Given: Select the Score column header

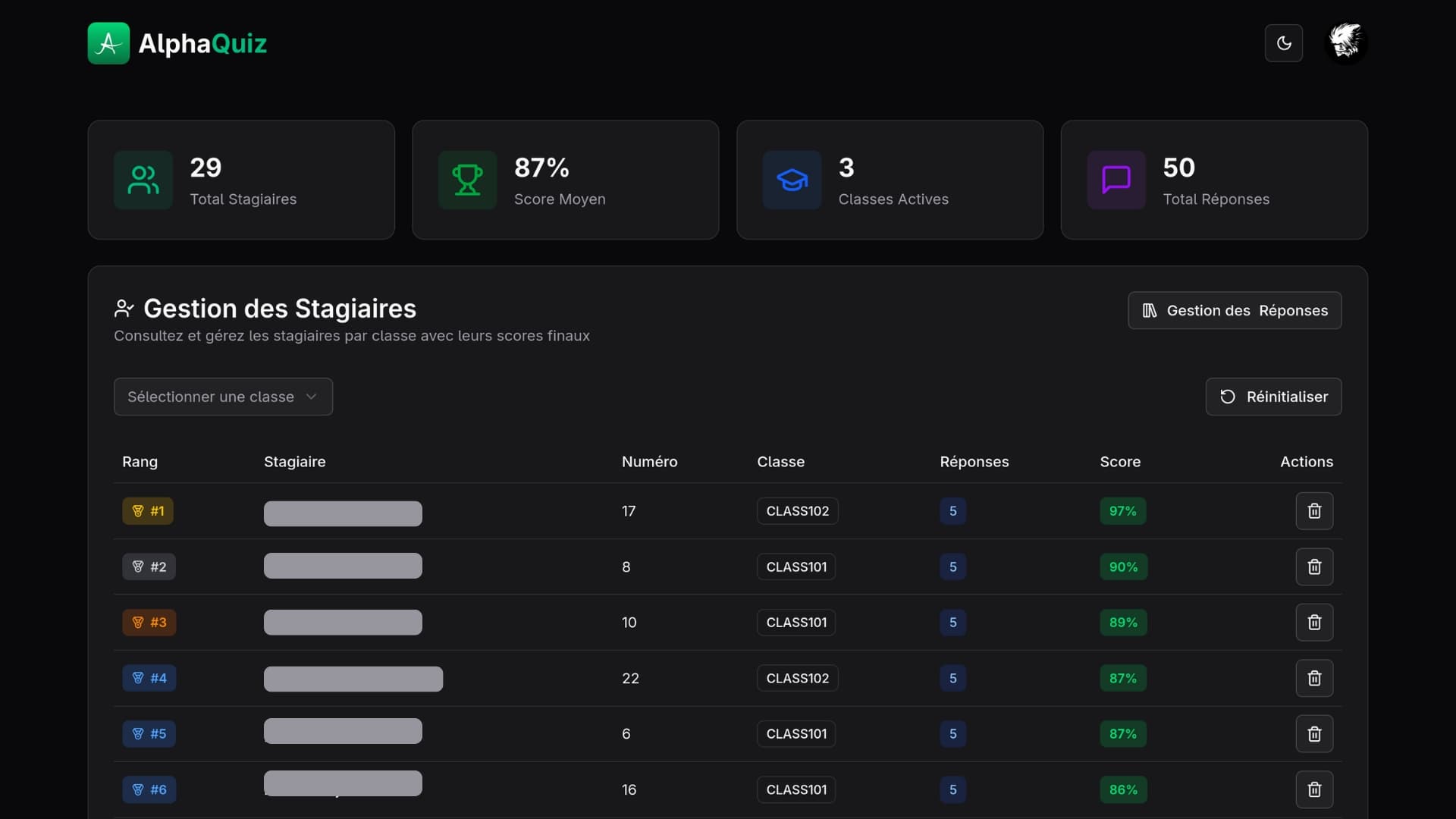Looking at the screenshot, I should (1120, 462).
